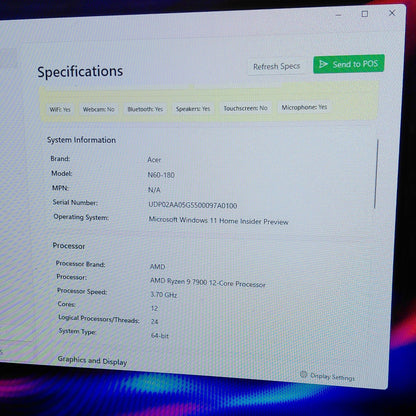
Task: Select the Bluetooth: Yes badge
Action: tap(145, 109)
